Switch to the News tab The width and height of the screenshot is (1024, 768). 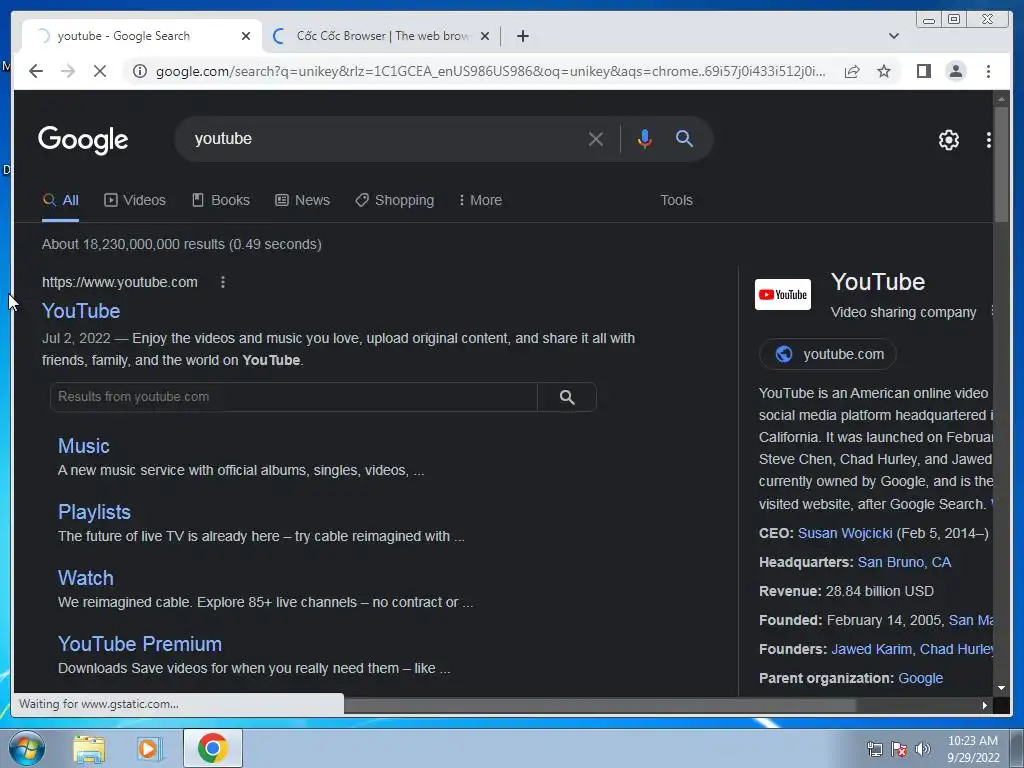302,200
